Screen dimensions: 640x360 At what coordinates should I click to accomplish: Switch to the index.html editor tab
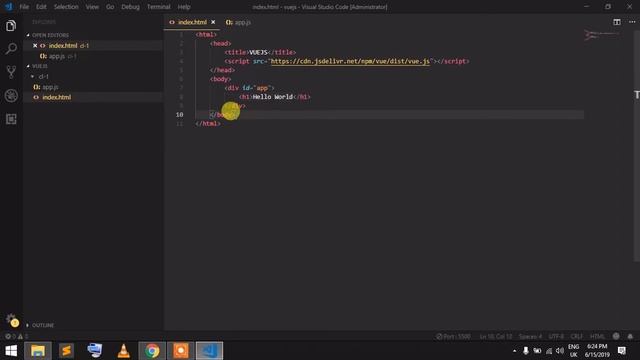(192, 22)
